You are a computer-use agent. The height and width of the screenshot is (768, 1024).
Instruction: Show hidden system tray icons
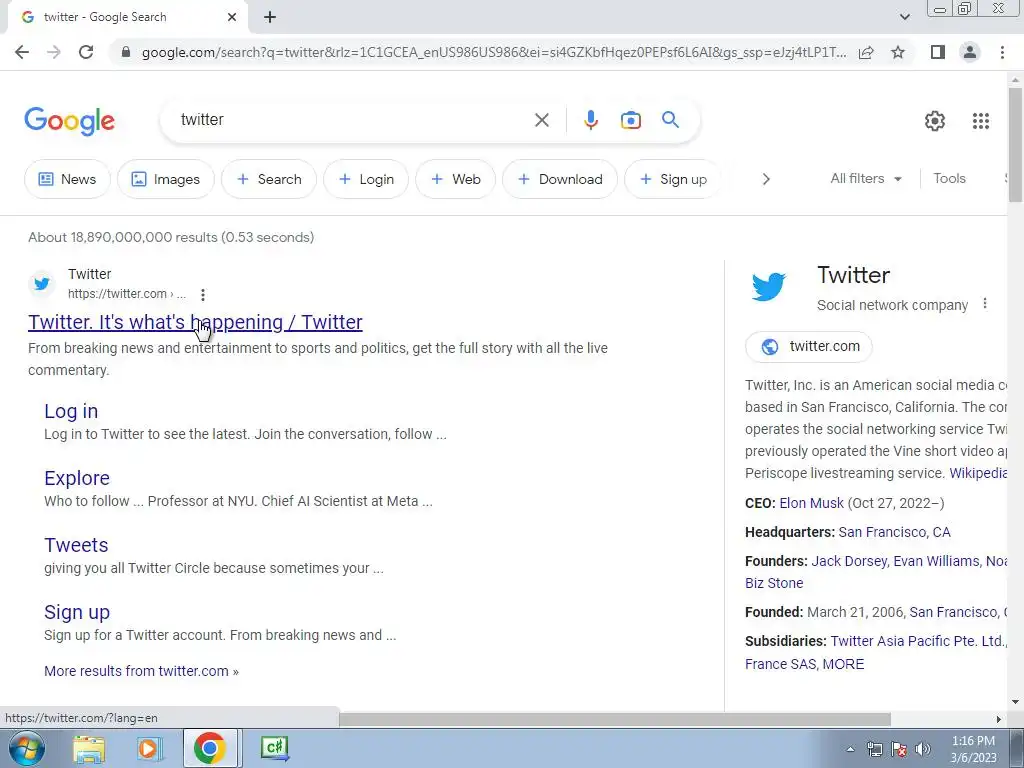click(x=850, y=749)
